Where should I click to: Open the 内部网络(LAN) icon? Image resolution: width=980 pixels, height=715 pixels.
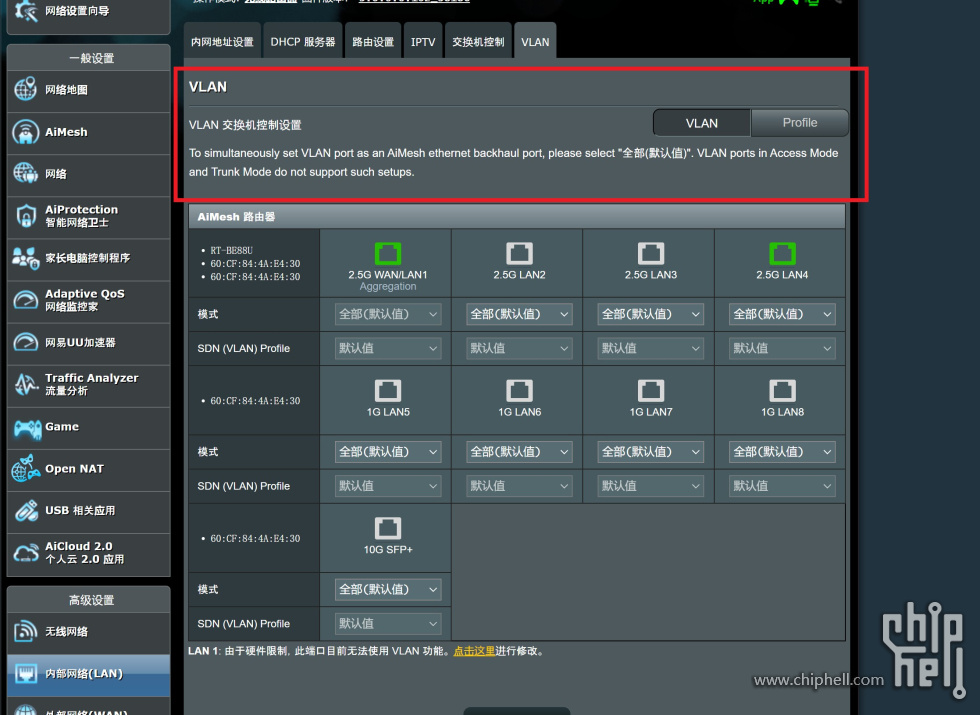(26, 674)
